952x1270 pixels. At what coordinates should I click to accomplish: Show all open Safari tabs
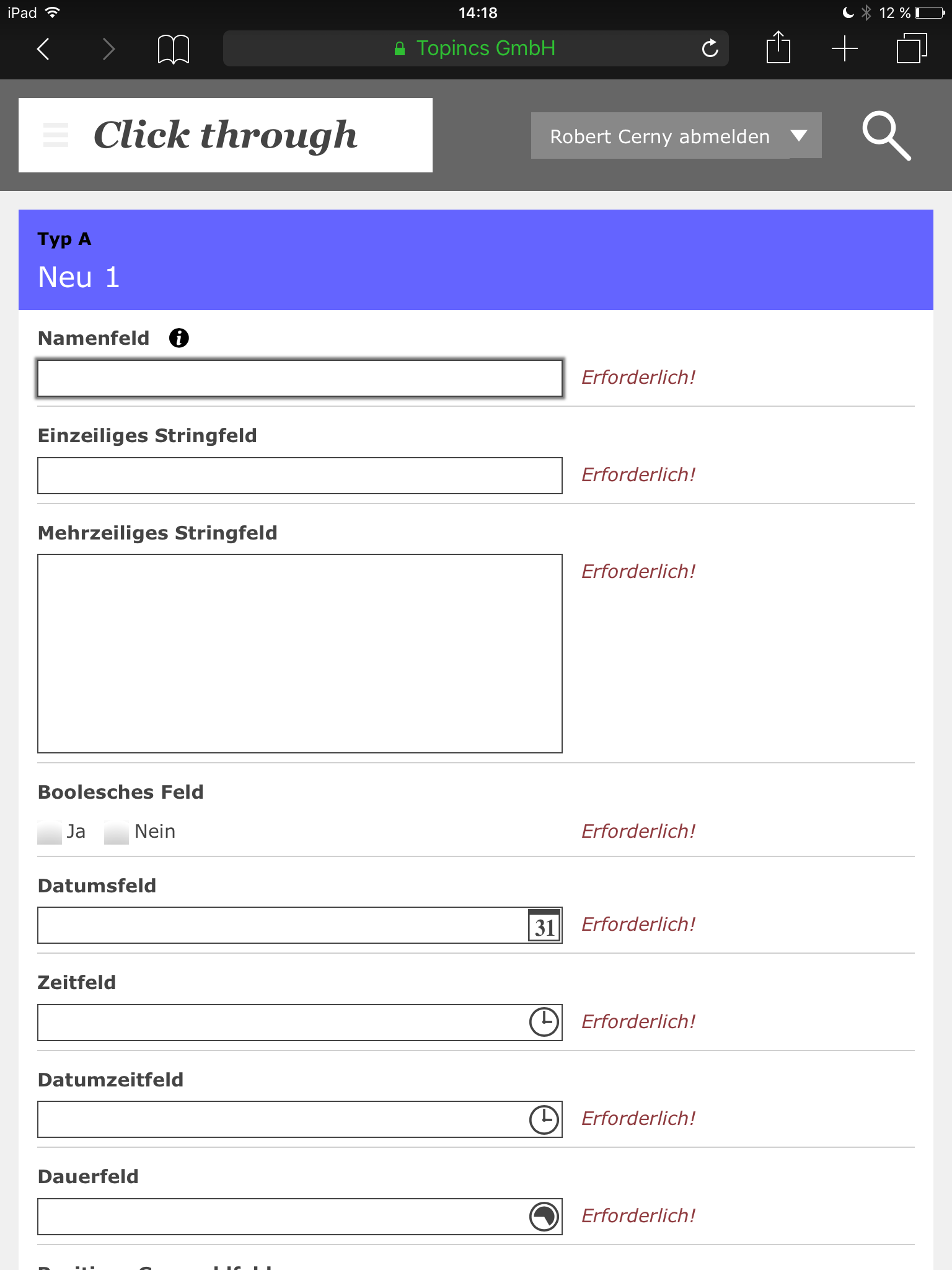click(912, 48)
